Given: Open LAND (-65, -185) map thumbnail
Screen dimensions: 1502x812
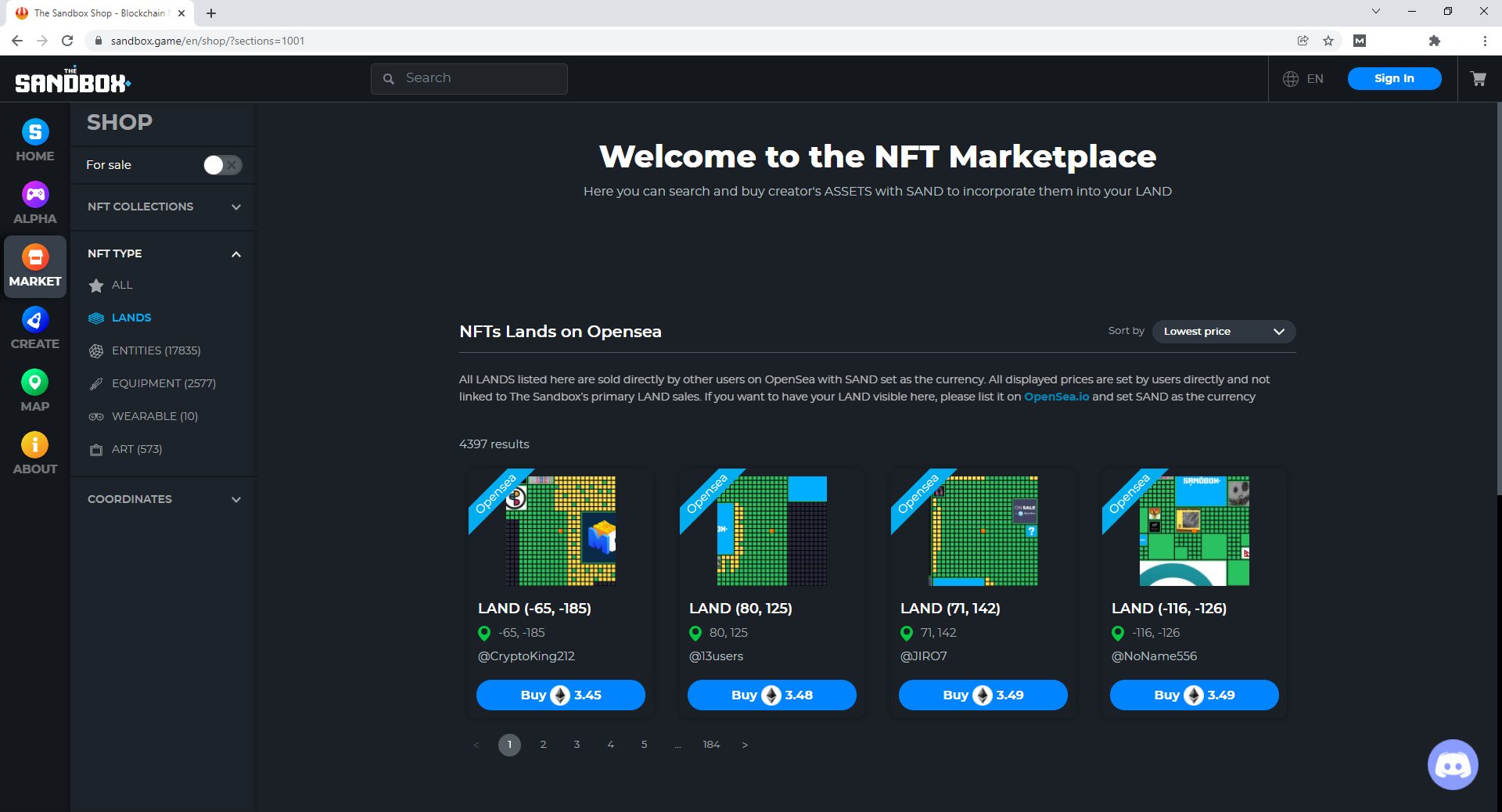Looking at the screenshot, I should pos(561,530).
